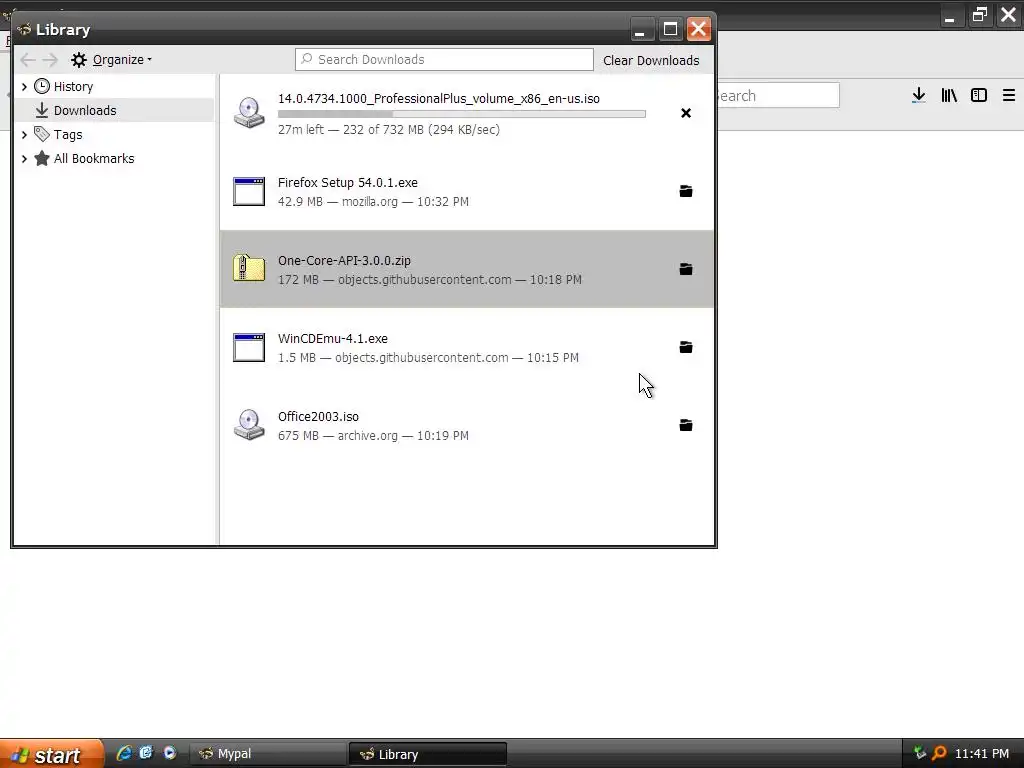The height and width of the screenshot is (768, 1024).
Task: Click the Library taskbar button
Action: tap(428, 754)
